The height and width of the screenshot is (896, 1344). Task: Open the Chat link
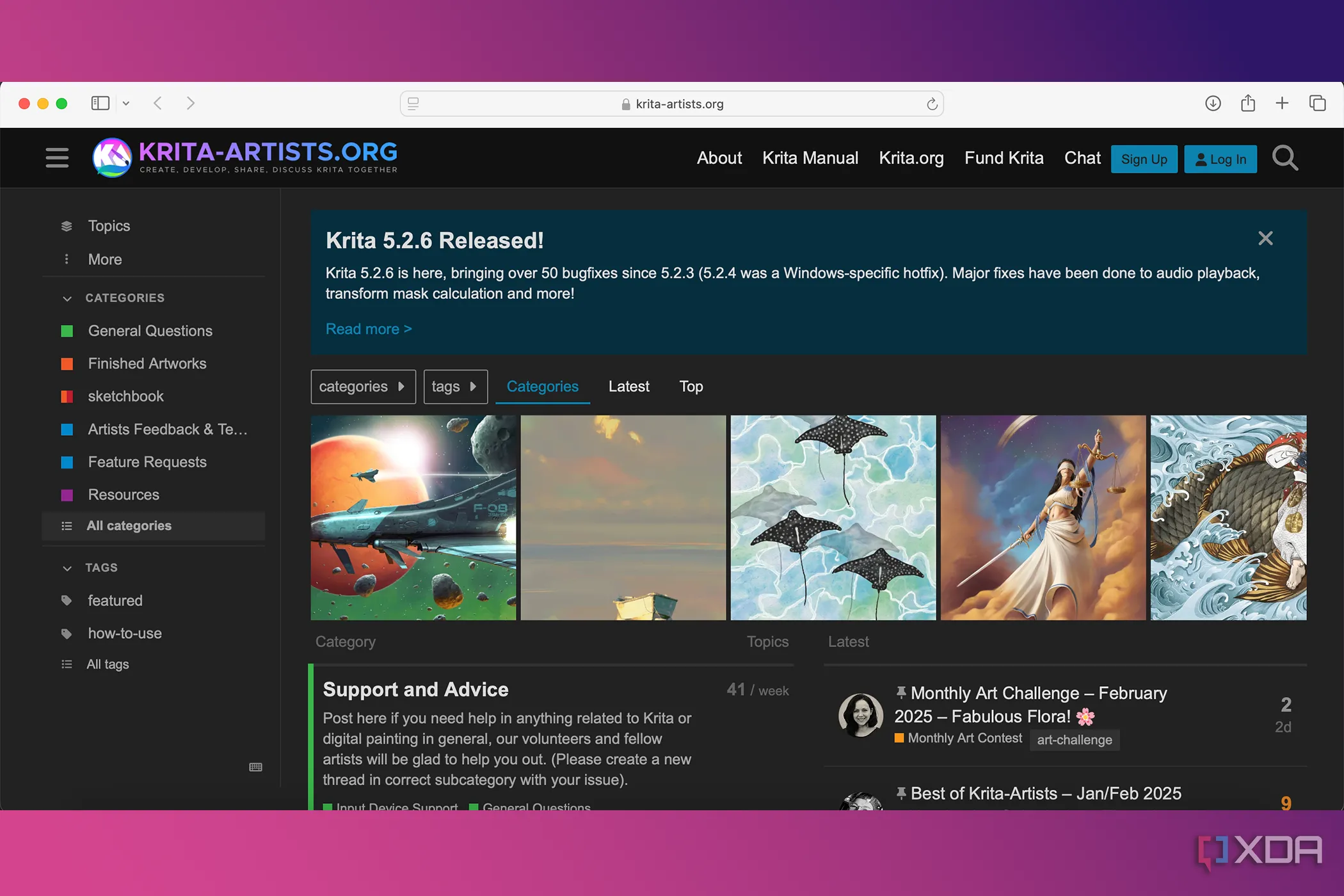[1082, 158]
